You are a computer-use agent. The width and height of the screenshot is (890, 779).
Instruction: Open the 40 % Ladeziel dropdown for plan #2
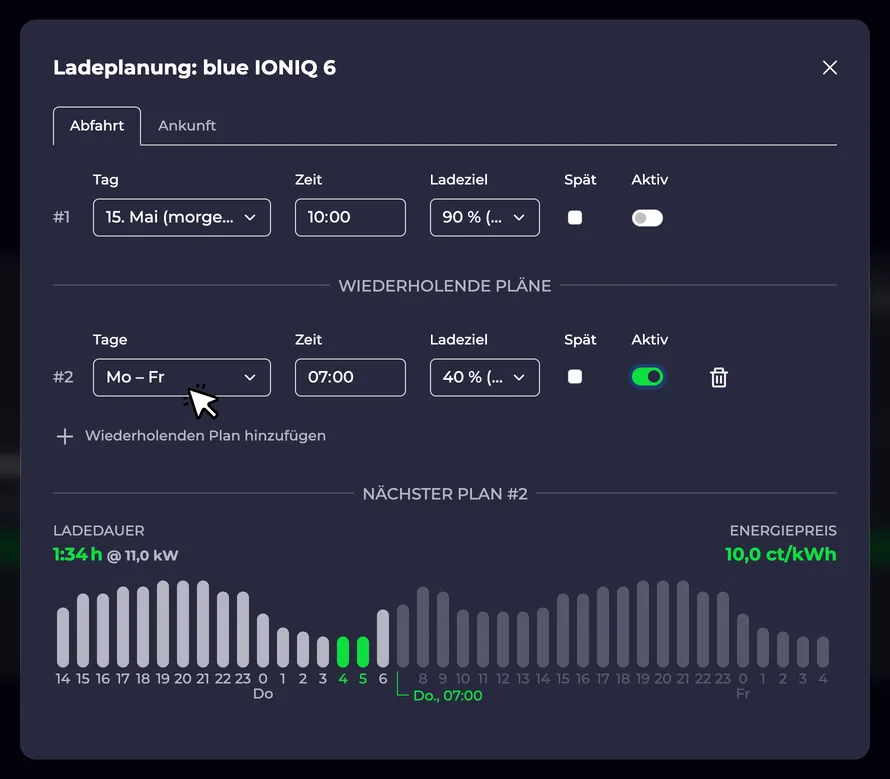click(484, 377)
